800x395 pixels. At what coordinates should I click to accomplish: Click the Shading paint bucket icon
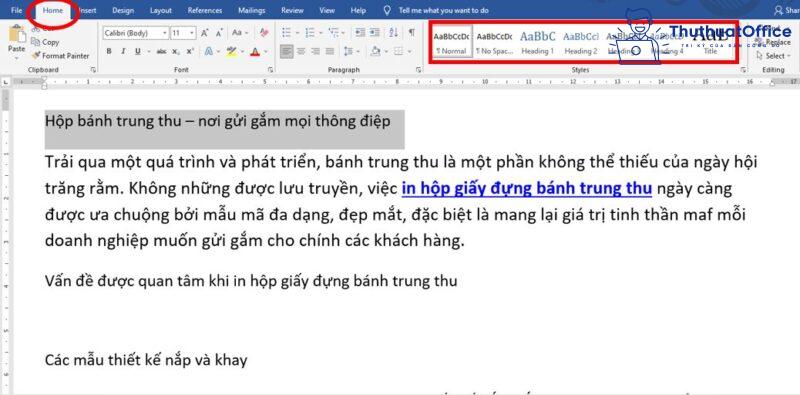pos(376,52)
